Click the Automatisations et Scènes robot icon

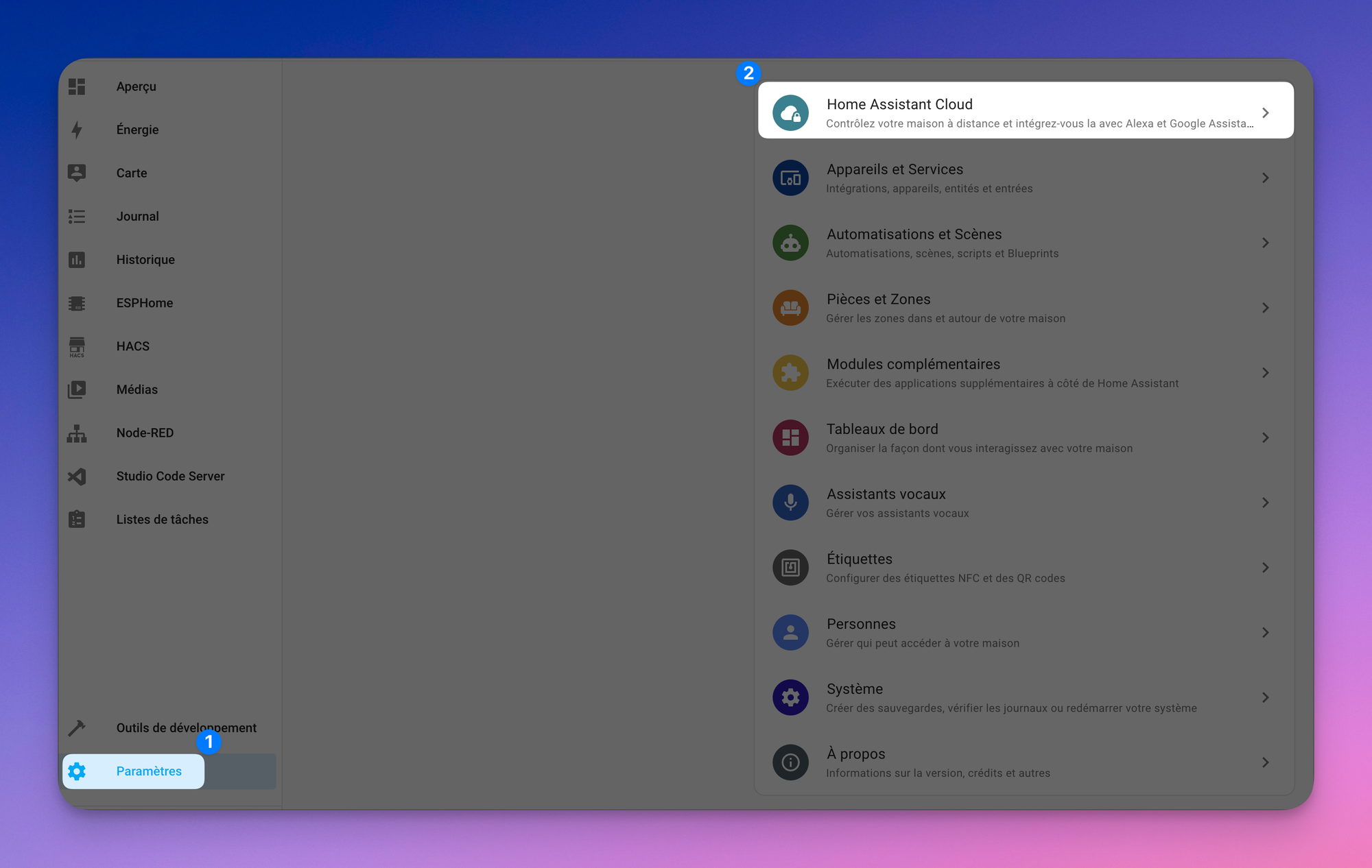pyautogui.click(x=790, y=243)
